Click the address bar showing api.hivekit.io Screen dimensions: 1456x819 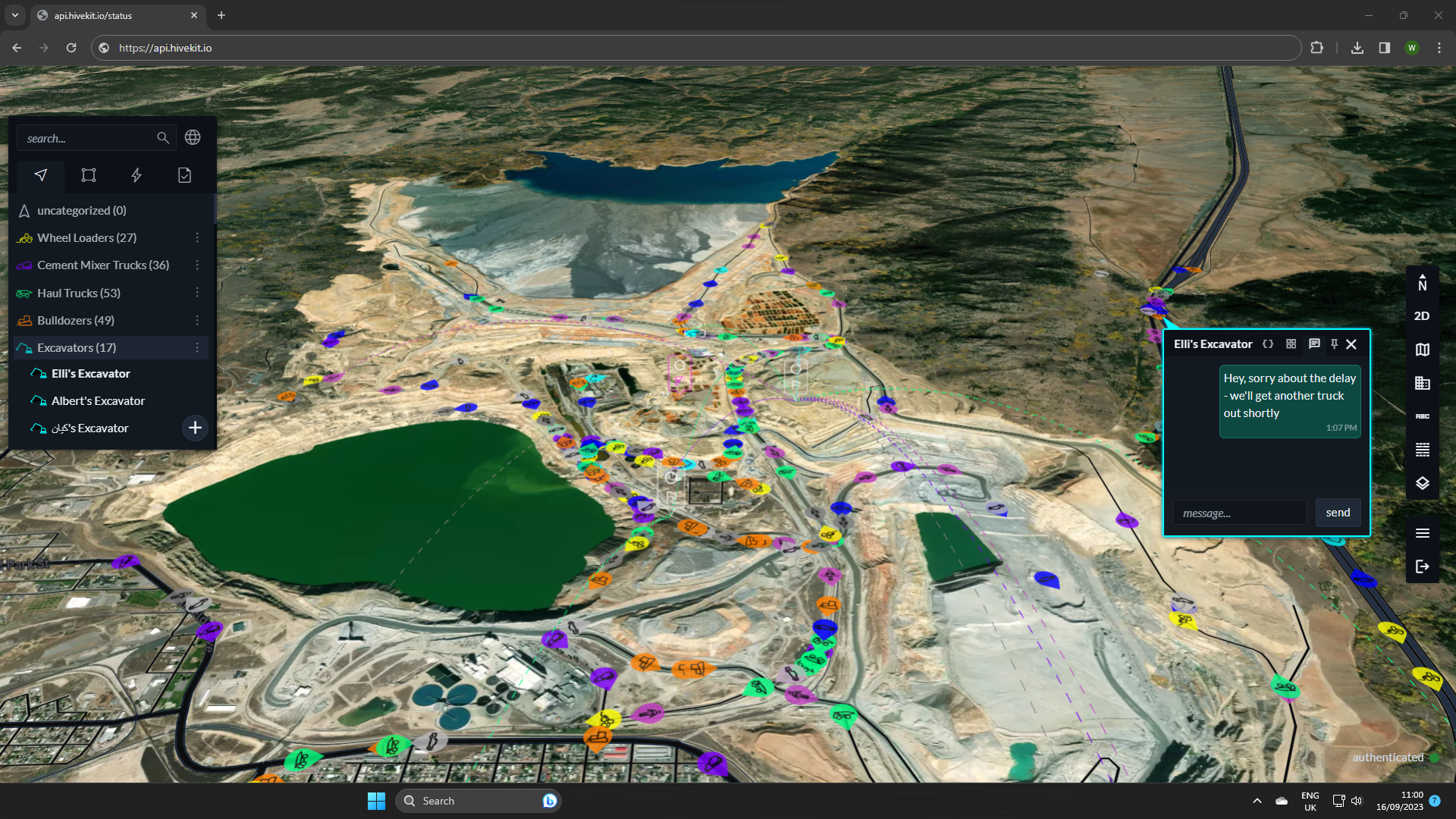point(696,48)
